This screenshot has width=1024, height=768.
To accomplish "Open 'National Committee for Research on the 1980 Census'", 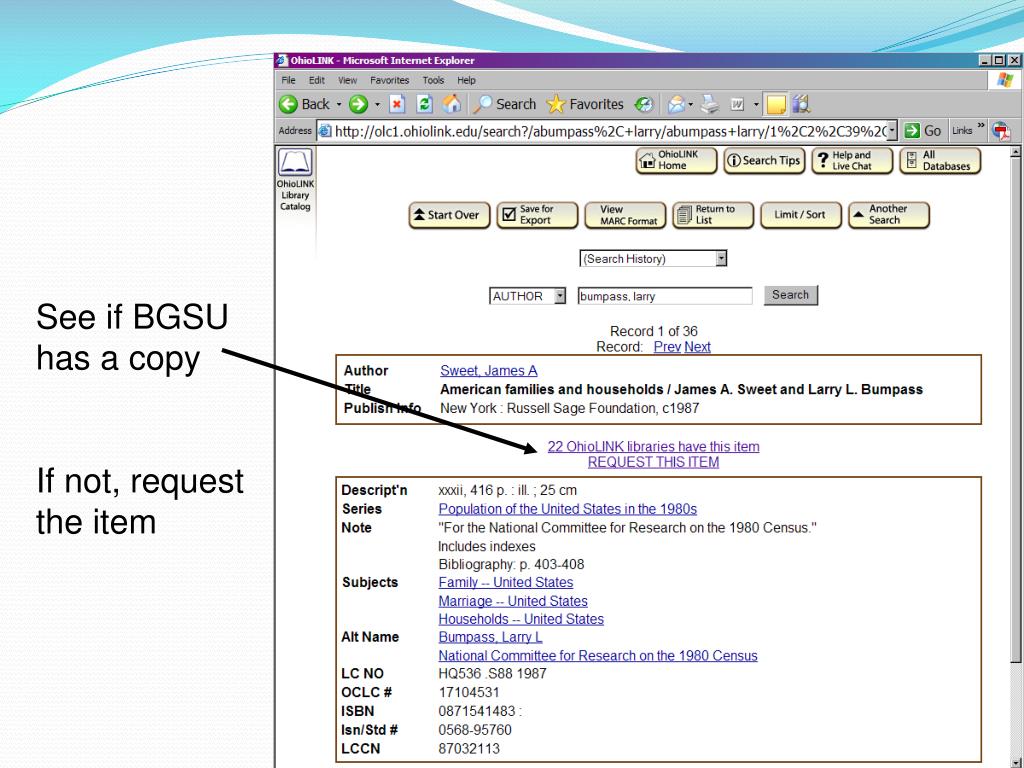I will [x=598, y=656].
